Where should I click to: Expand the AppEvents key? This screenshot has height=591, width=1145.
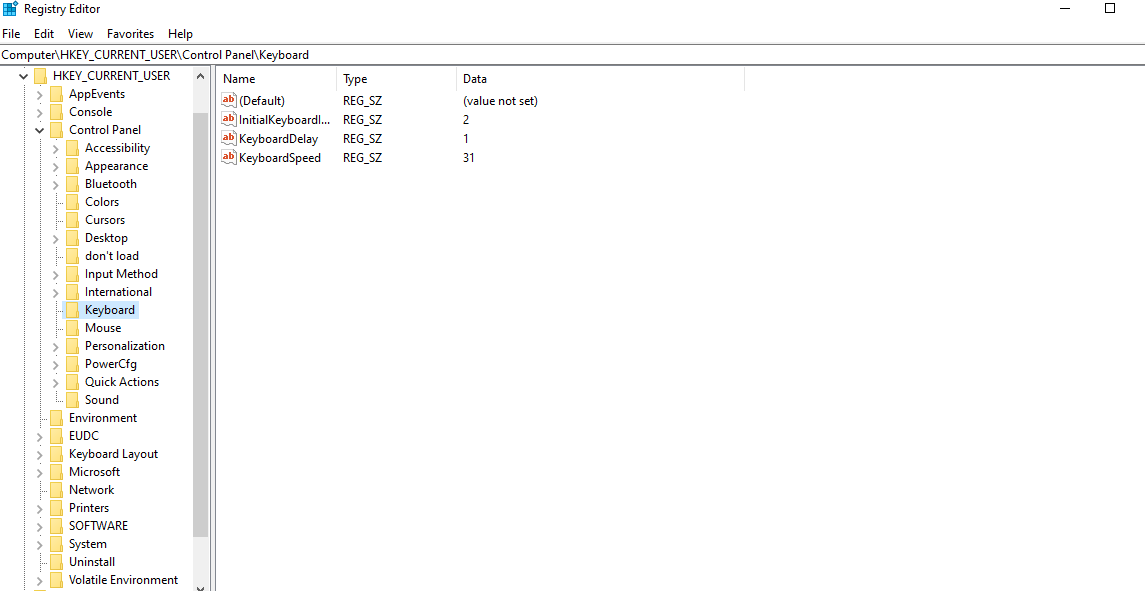(x=39, y=94)
